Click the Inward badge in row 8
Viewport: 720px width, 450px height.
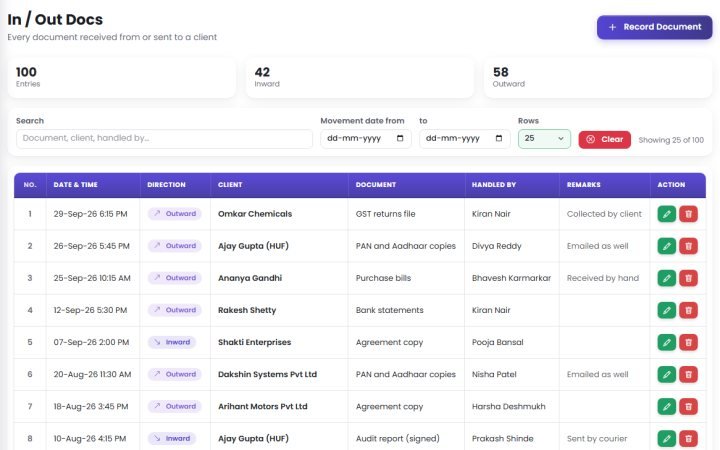(x=172, y=439)
